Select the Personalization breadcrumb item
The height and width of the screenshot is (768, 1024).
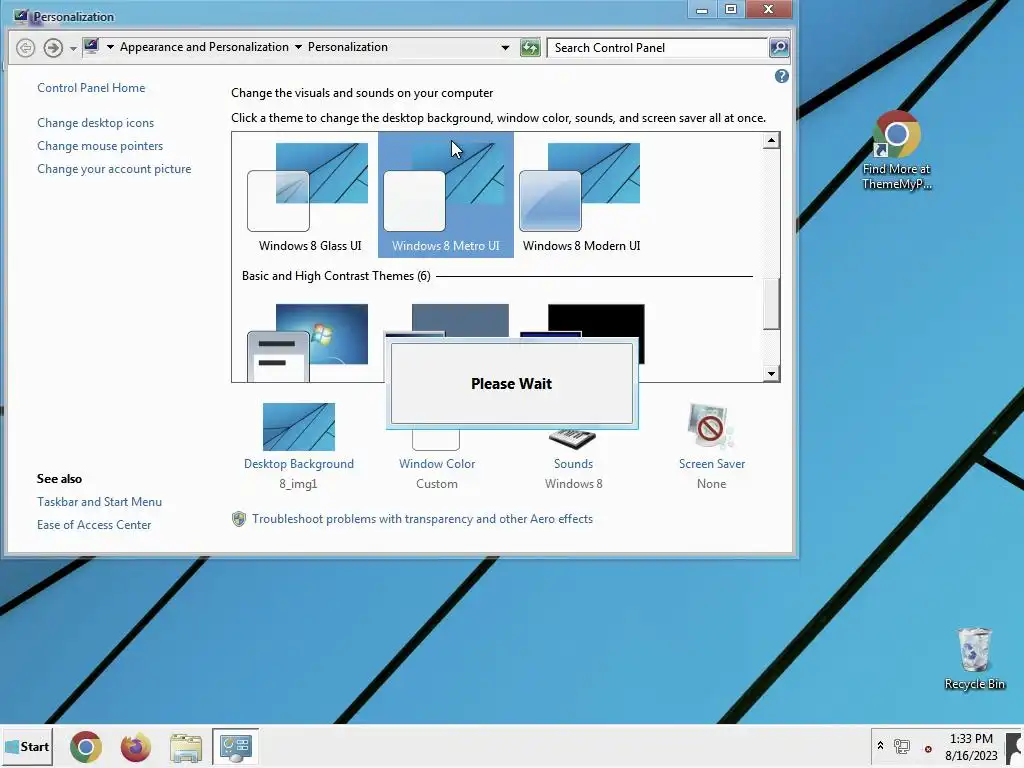347,47
